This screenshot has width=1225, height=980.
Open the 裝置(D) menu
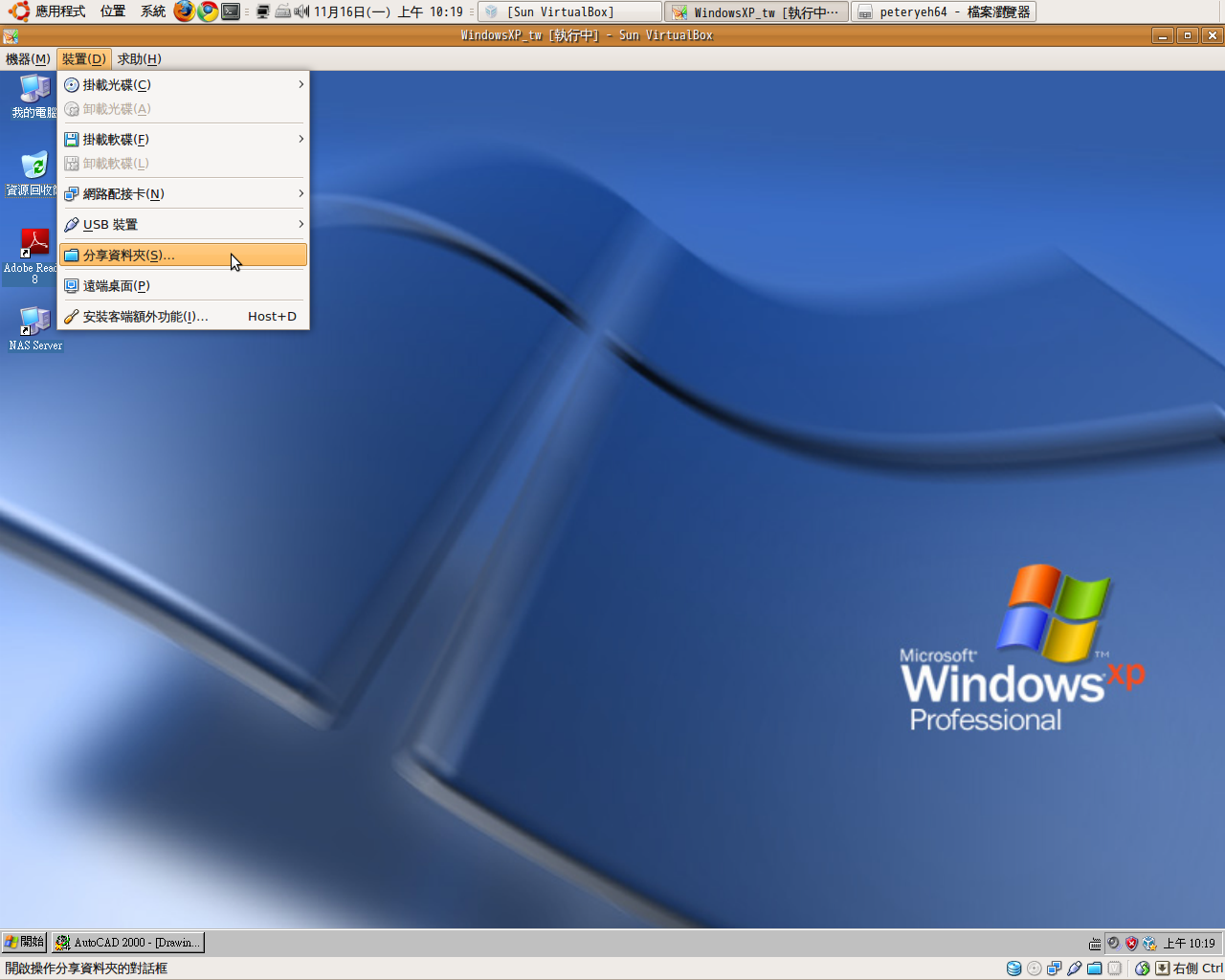coord(84,59)
